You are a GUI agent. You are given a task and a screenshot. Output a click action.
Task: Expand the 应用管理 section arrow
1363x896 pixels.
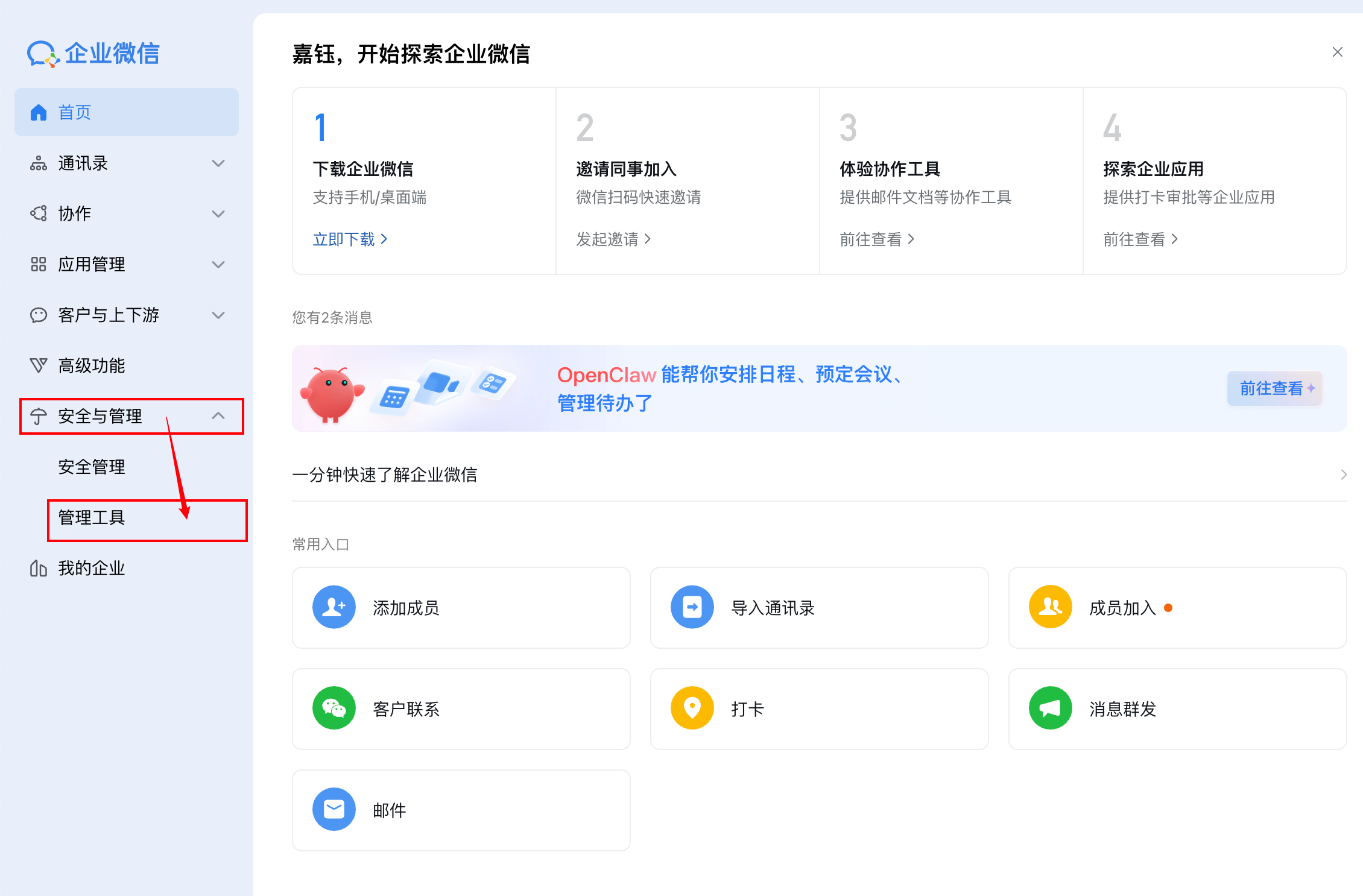click(x=218, y=264)
